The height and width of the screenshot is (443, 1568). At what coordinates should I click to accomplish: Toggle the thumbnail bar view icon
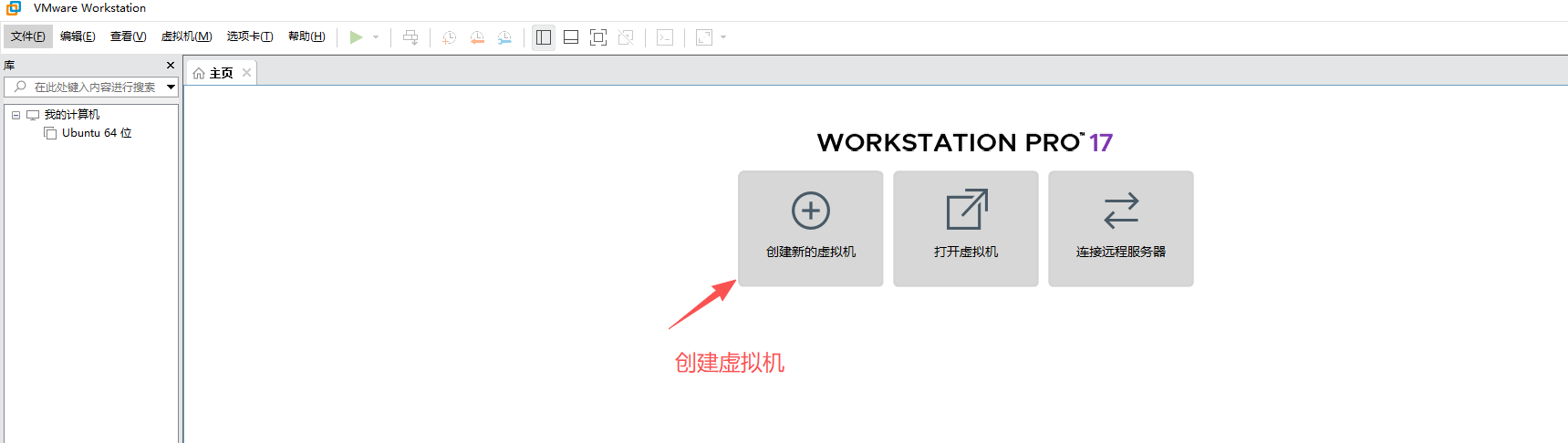[x=571, y=37]
